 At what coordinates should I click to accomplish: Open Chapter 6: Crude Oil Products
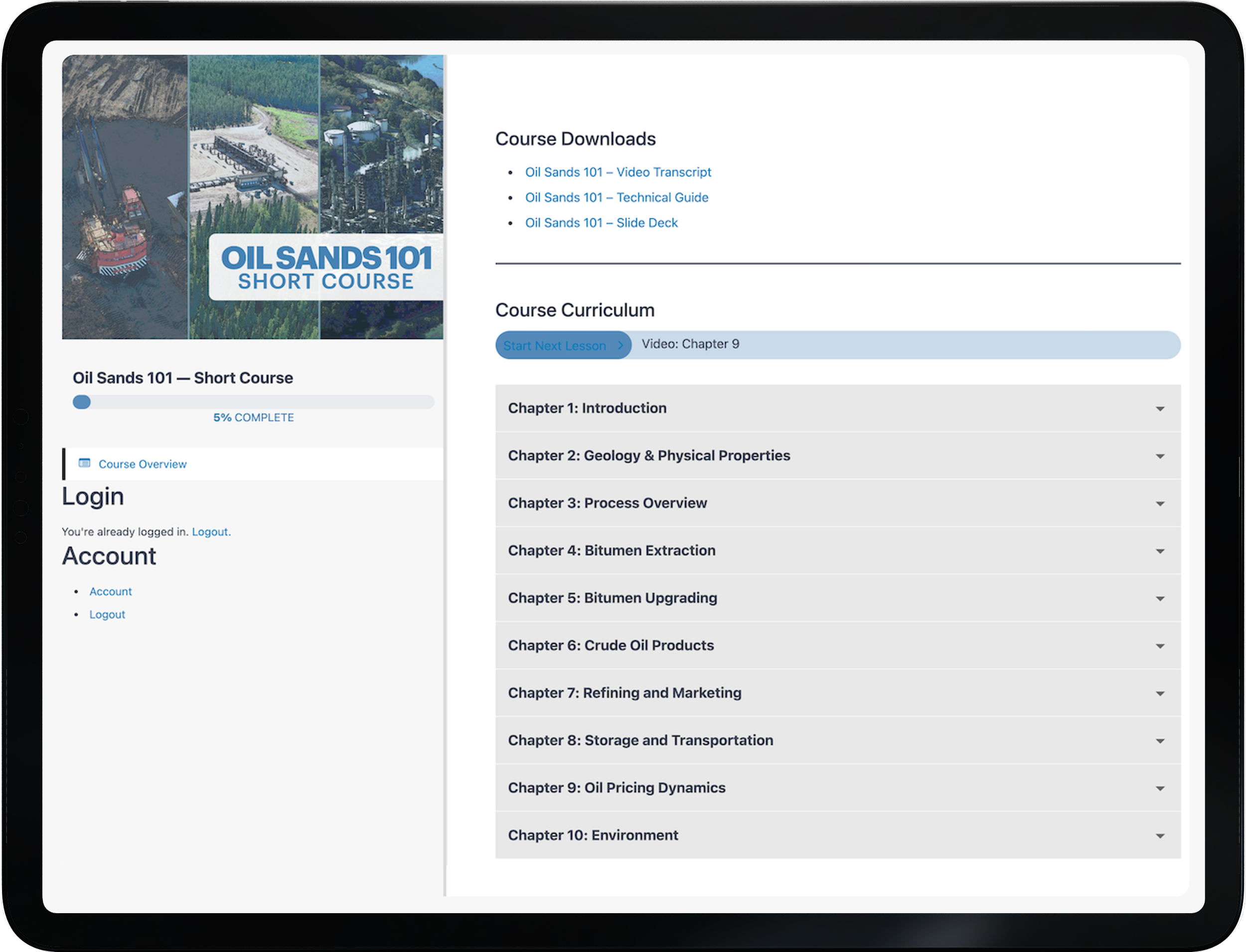[610, 645]
